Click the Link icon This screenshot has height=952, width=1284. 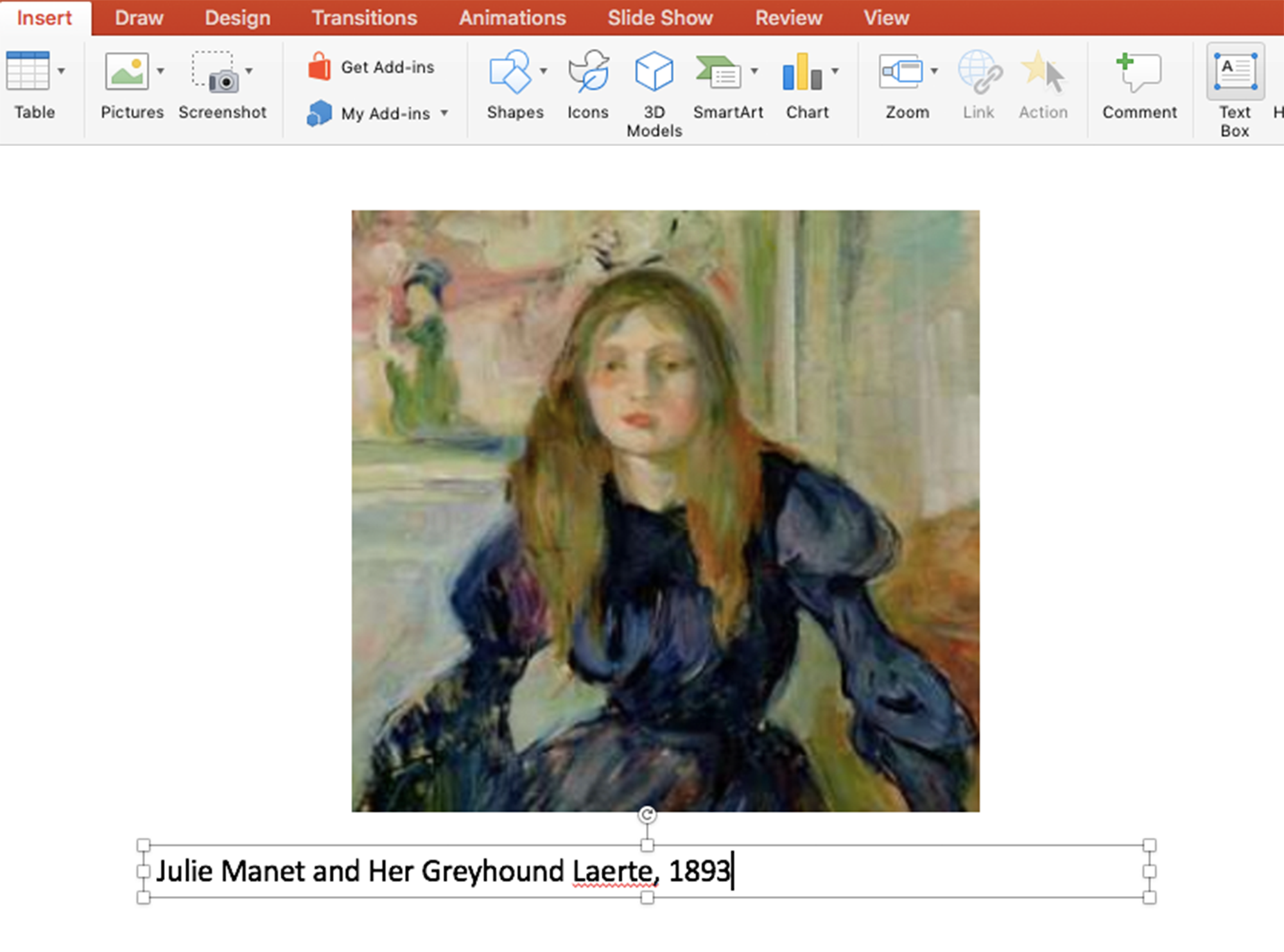coord(980,72)
